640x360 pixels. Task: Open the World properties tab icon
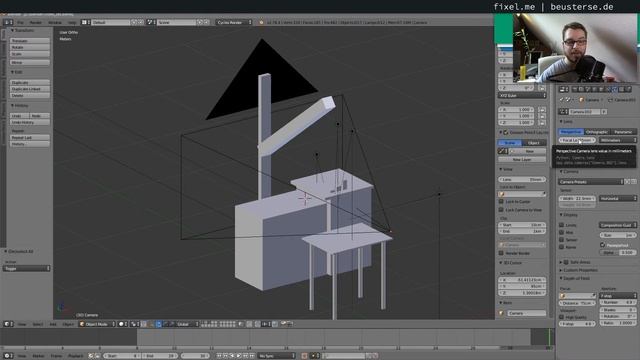tap(595, 89)
